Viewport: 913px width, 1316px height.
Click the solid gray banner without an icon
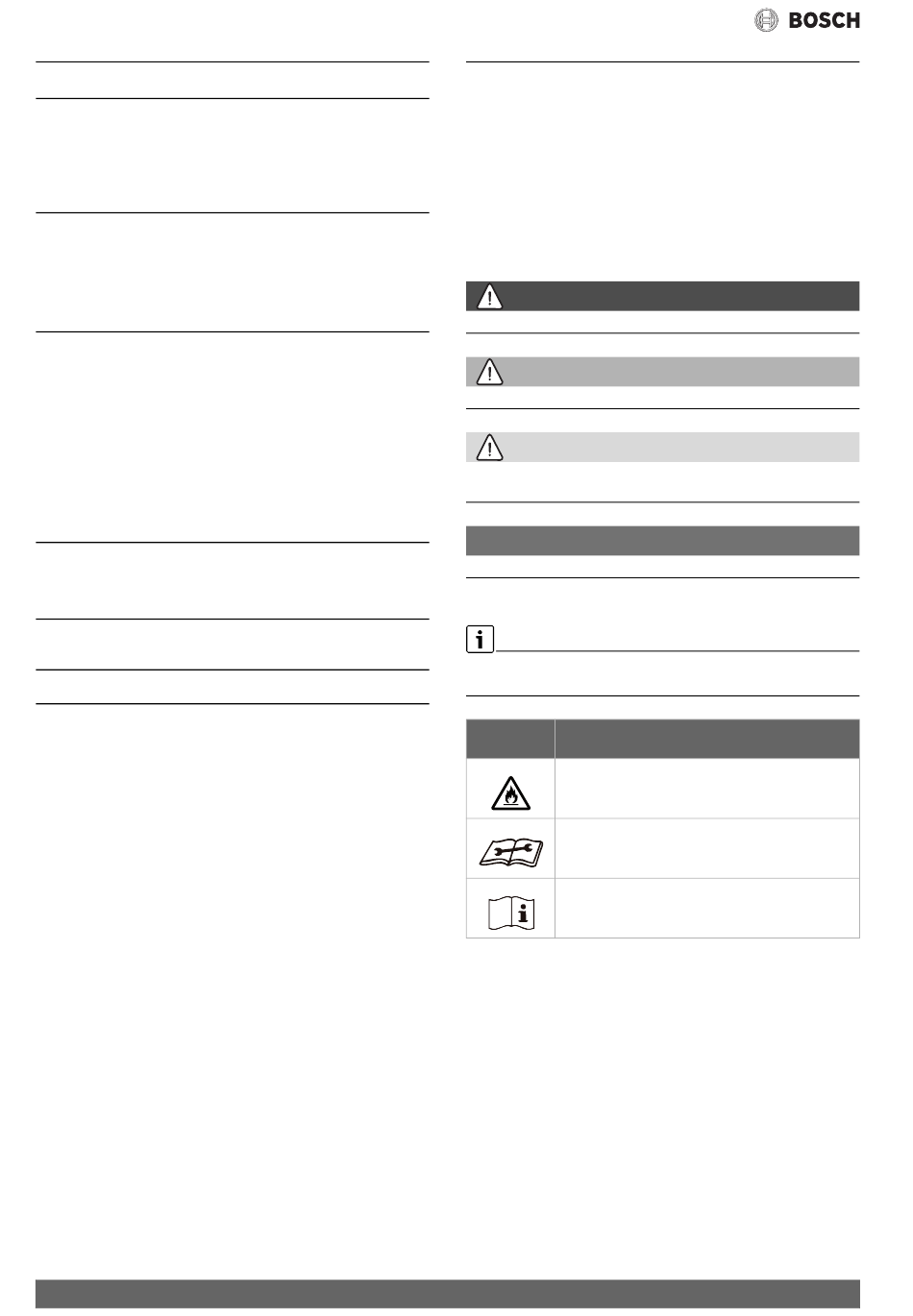pyautogui.click(x=662, y=541)
